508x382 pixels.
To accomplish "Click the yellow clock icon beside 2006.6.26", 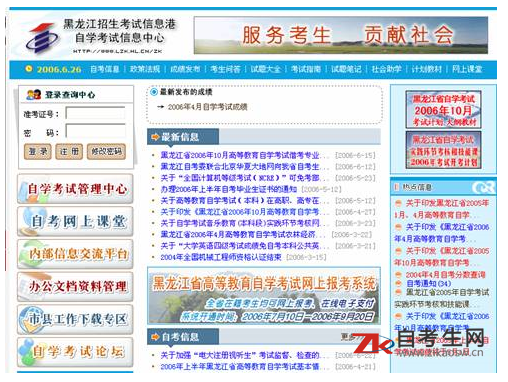I will pos(29,69).
